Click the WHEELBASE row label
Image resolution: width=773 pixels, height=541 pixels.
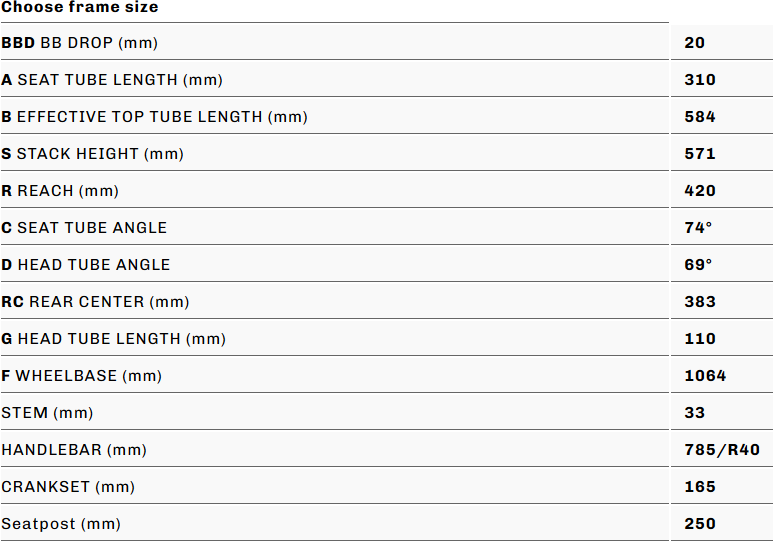tap(81, 376)
